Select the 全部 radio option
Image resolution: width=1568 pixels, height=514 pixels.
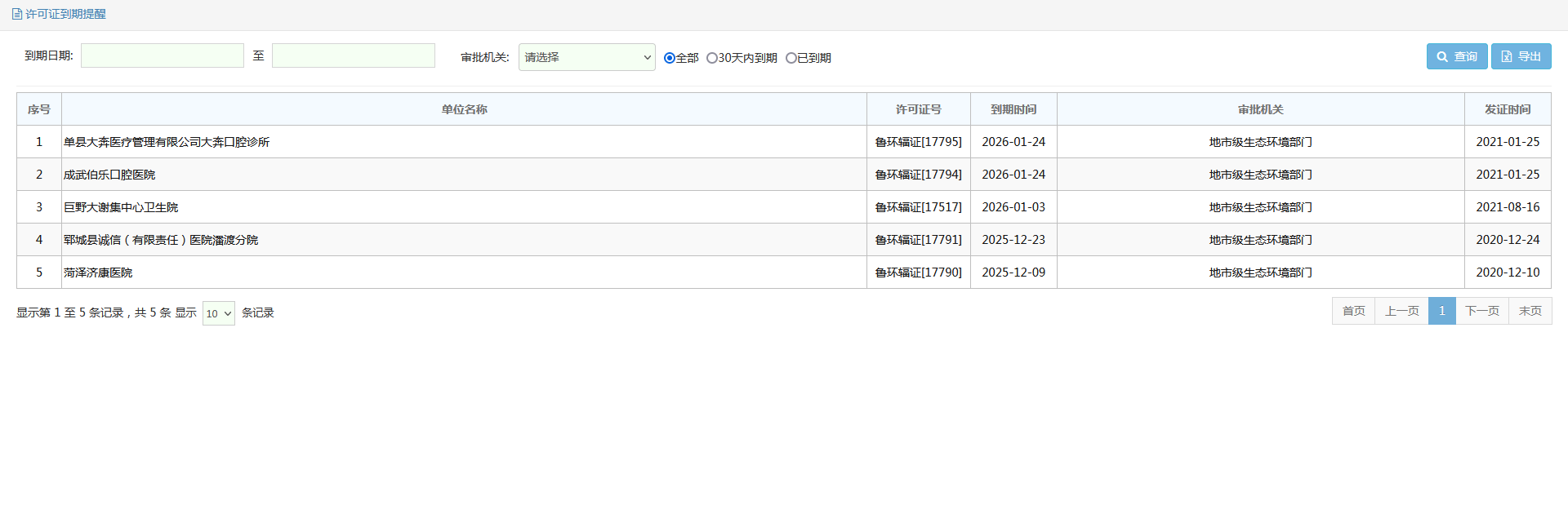(670, 58)
